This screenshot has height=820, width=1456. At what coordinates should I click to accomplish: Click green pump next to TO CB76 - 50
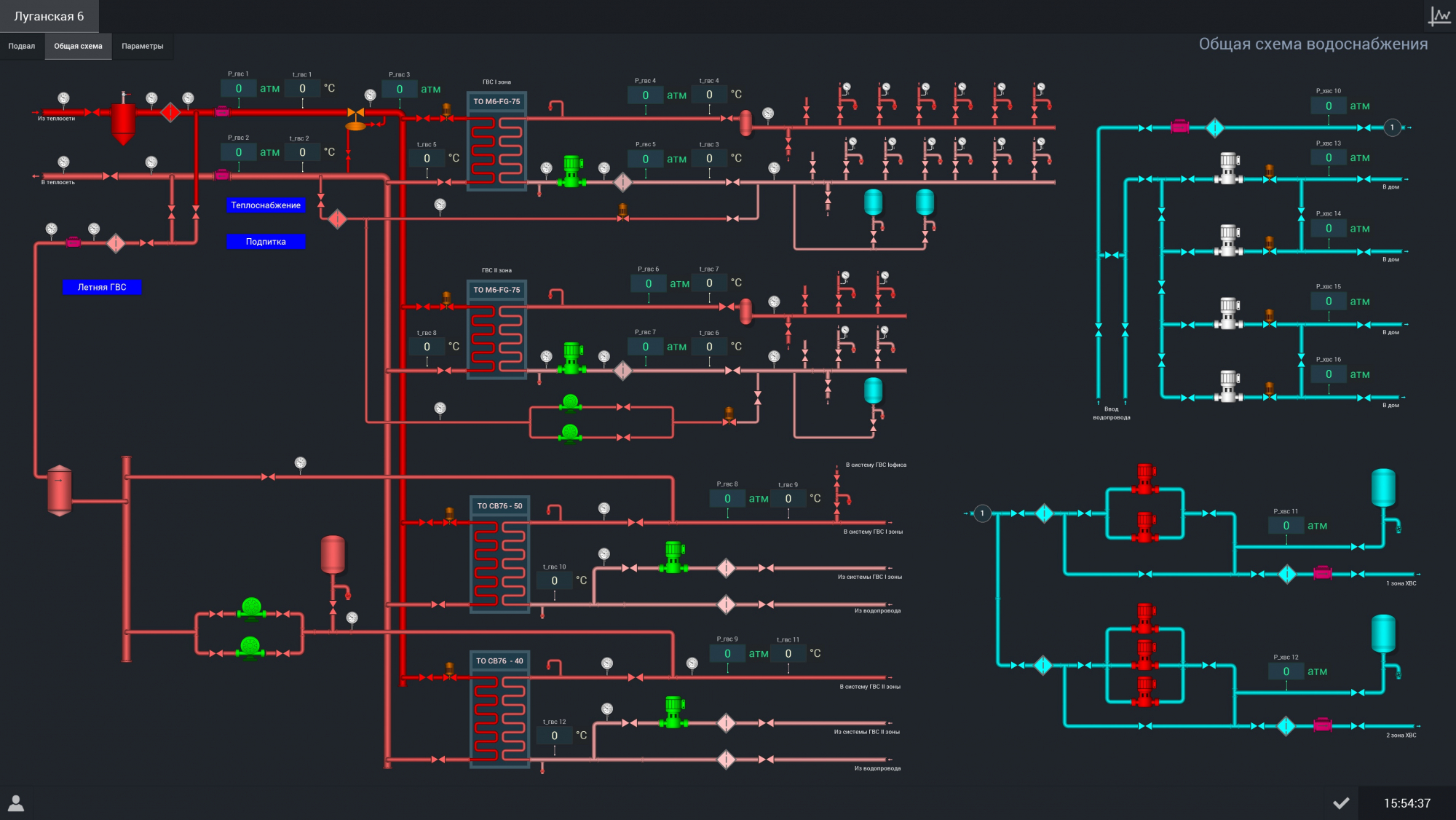pyautogui.click(x=674, y=558)
